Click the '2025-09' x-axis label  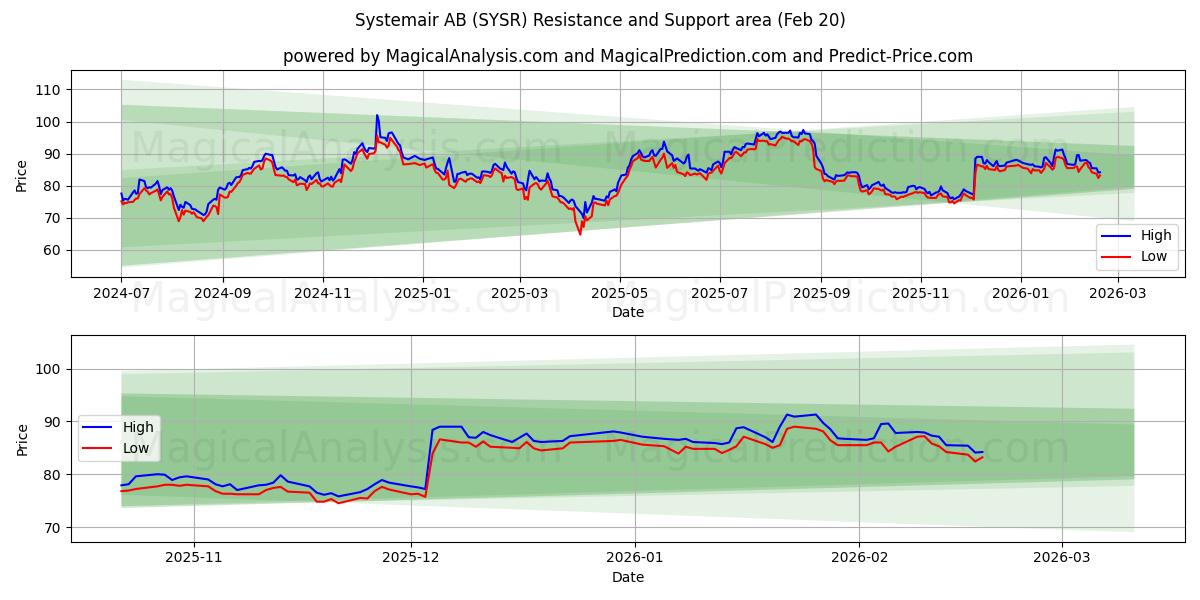pos(821,295)
